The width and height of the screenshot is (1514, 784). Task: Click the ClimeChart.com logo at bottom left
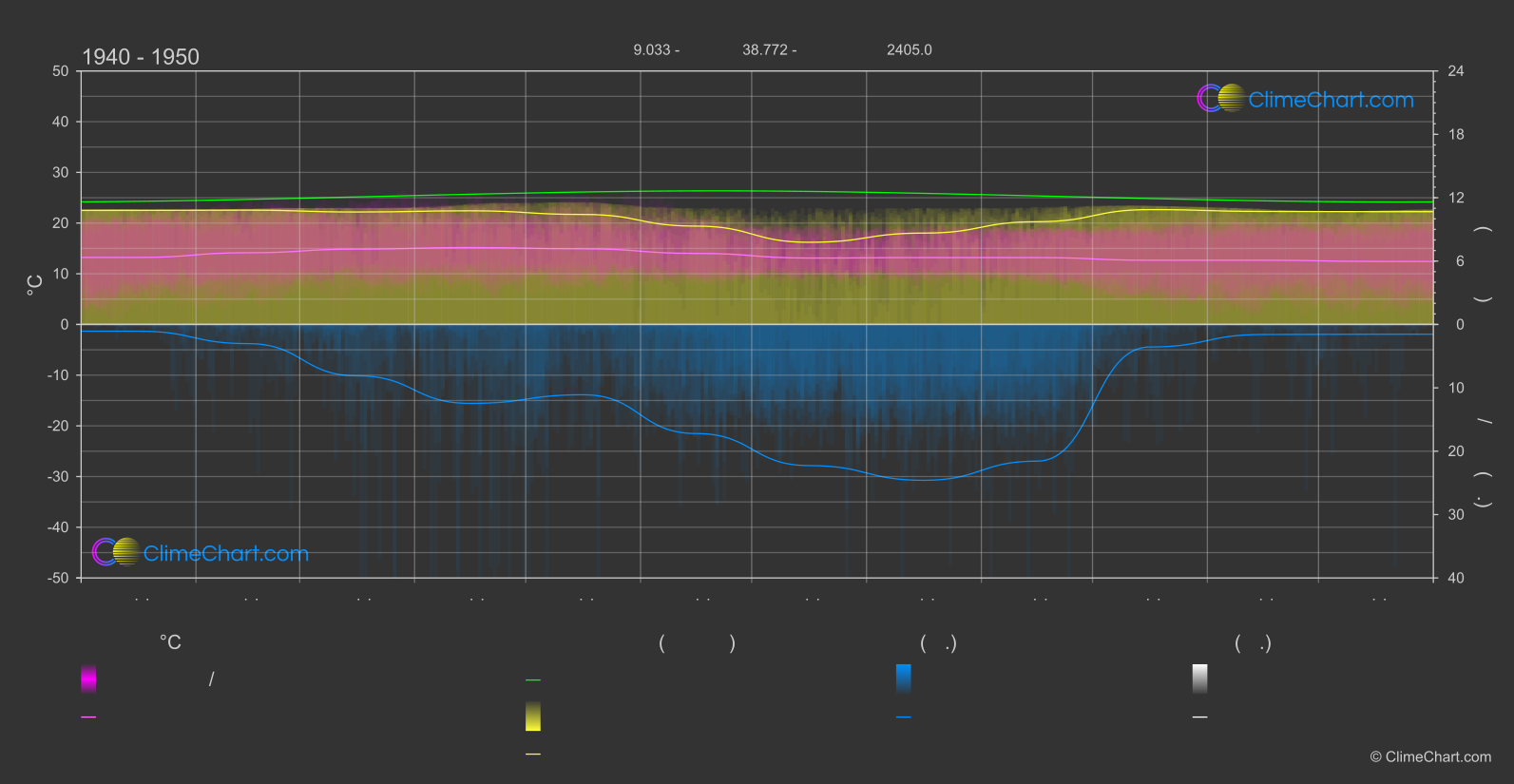coord(201,553)
